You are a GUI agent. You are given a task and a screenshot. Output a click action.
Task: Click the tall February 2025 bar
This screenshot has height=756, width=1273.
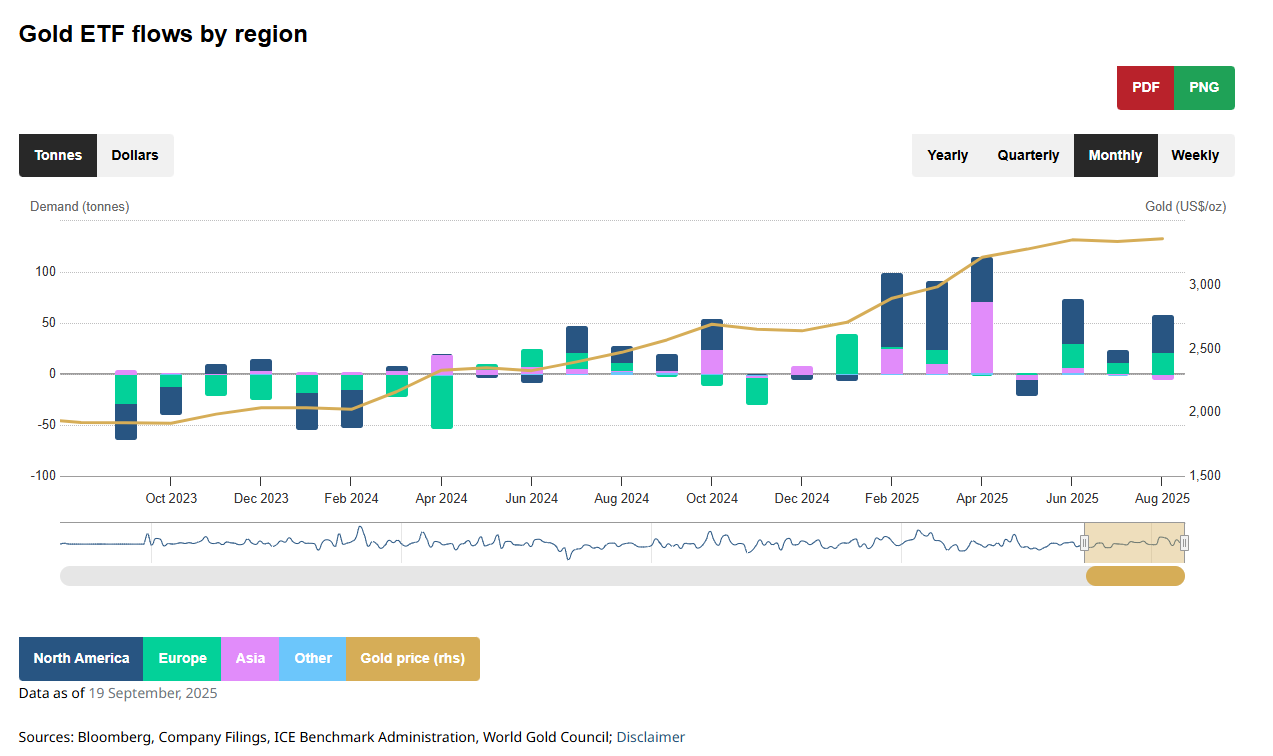click(x=892, y=310)
